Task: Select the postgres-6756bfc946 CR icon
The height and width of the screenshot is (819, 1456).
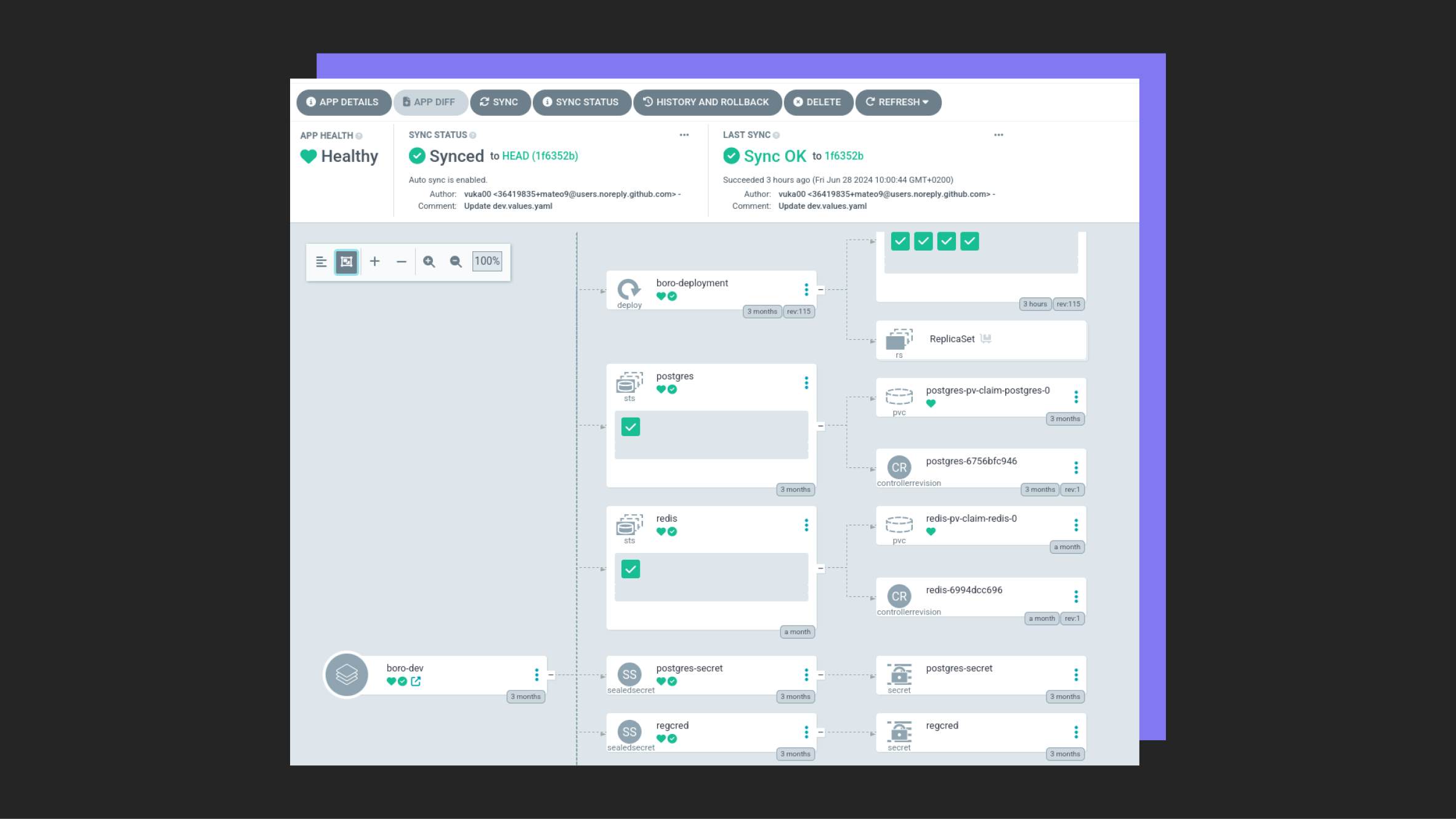Action: tap(899, 467)
